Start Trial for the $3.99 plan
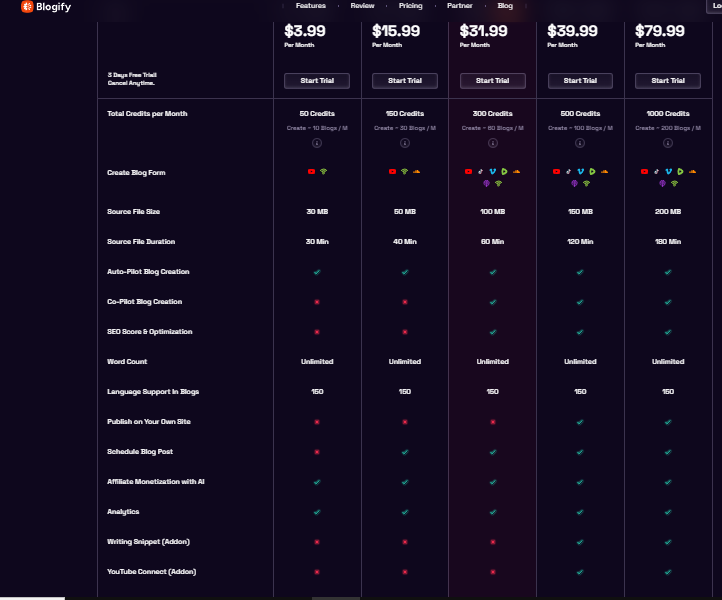Screen dimensions: 722x600 pos(317,81)
